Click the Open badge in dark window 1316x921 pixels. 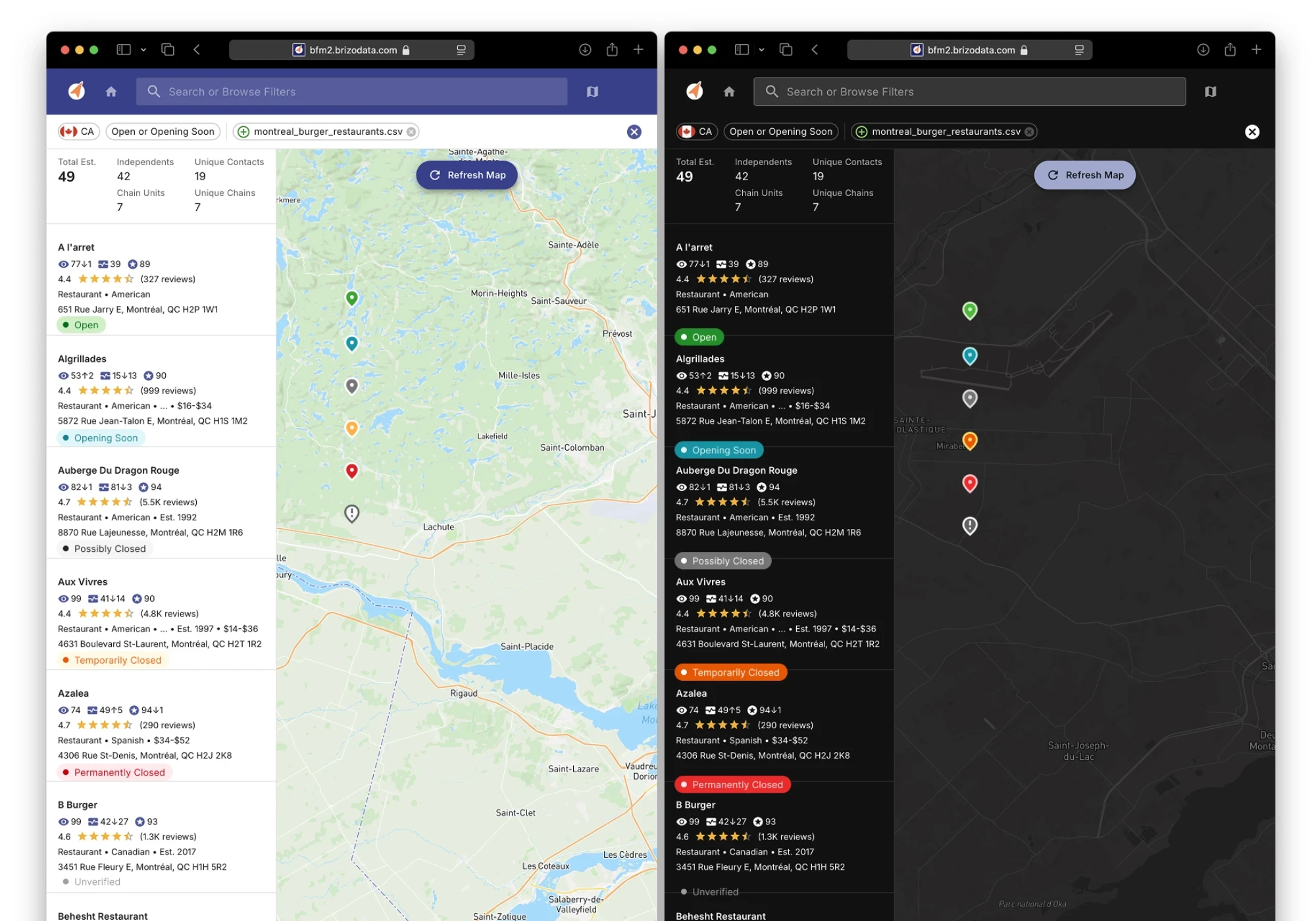[699, 337]
